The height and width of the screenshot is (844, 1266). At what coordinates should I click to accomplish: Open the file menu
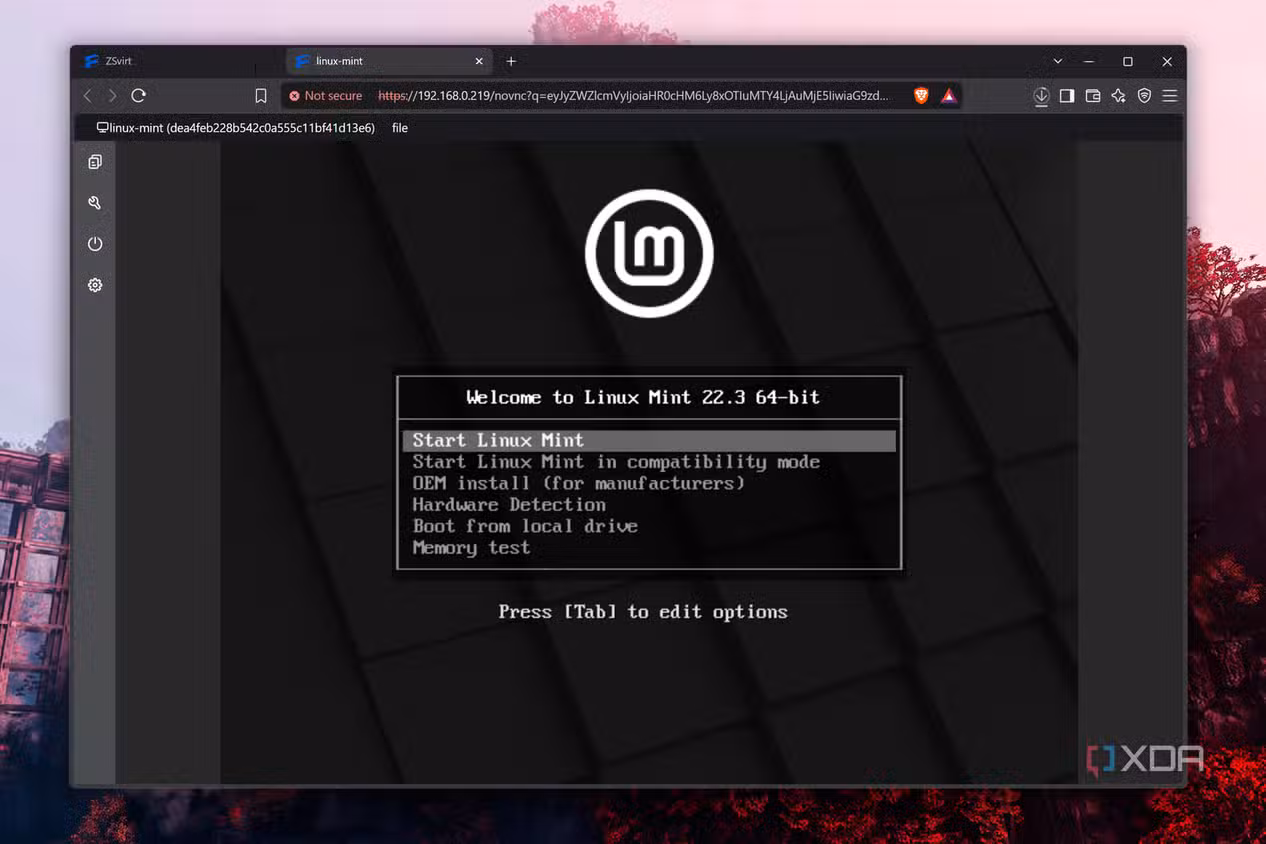click(x=400, y=128)
